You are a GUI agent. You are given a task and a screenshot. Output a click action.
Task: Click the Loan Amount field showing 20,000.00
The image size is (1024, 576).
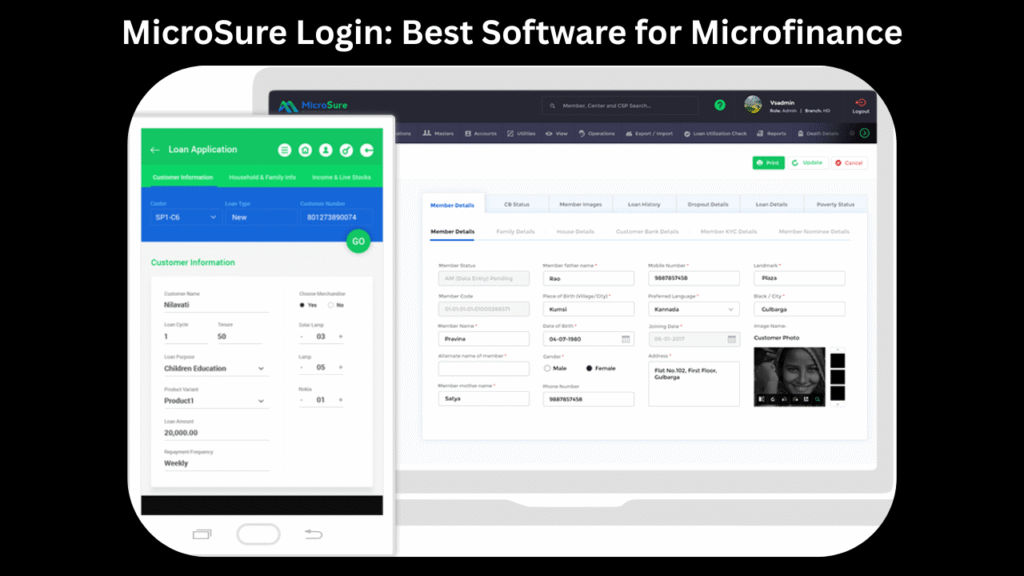(216, 433)
